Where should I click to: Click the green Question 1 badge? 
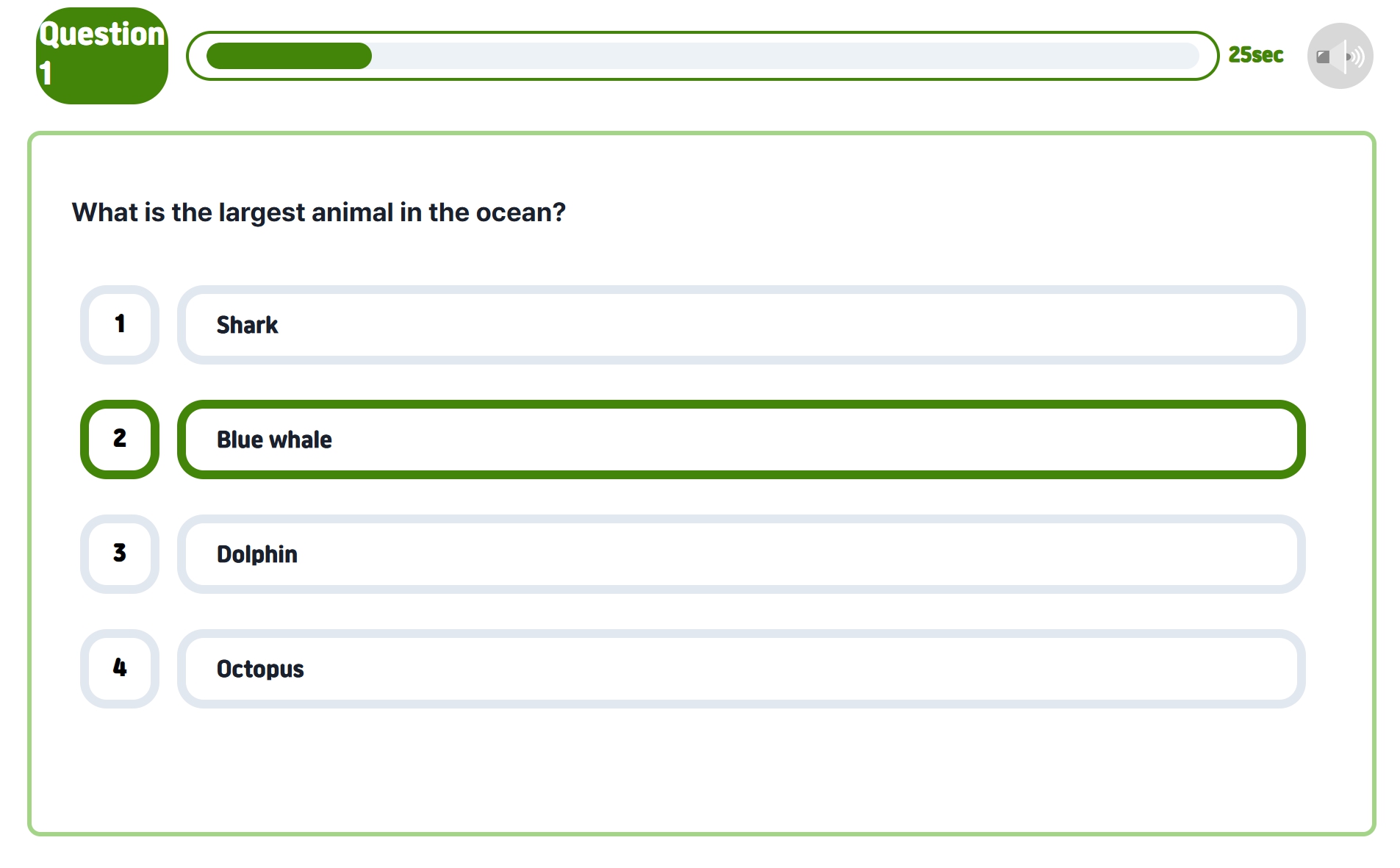(102, 56)
